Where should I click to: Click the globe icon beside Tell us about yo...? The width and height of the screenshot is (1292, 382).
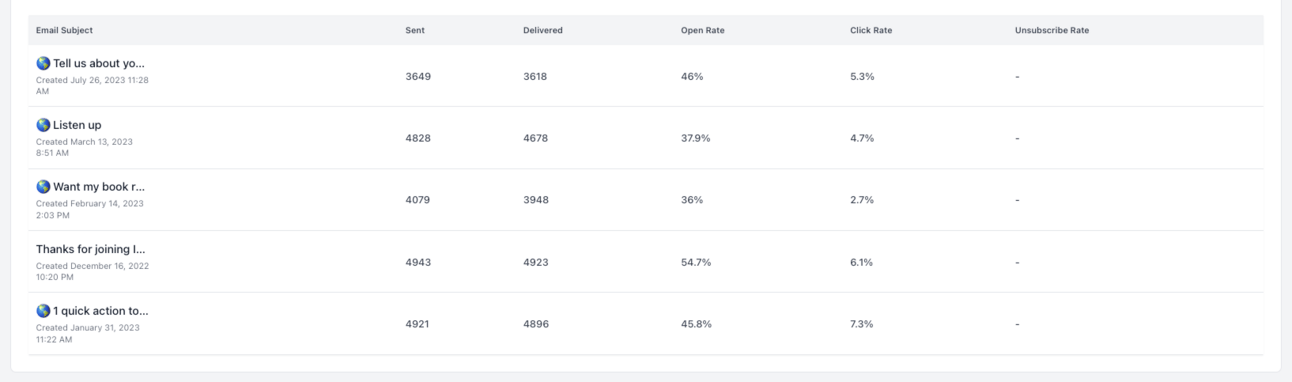point(43,63)
